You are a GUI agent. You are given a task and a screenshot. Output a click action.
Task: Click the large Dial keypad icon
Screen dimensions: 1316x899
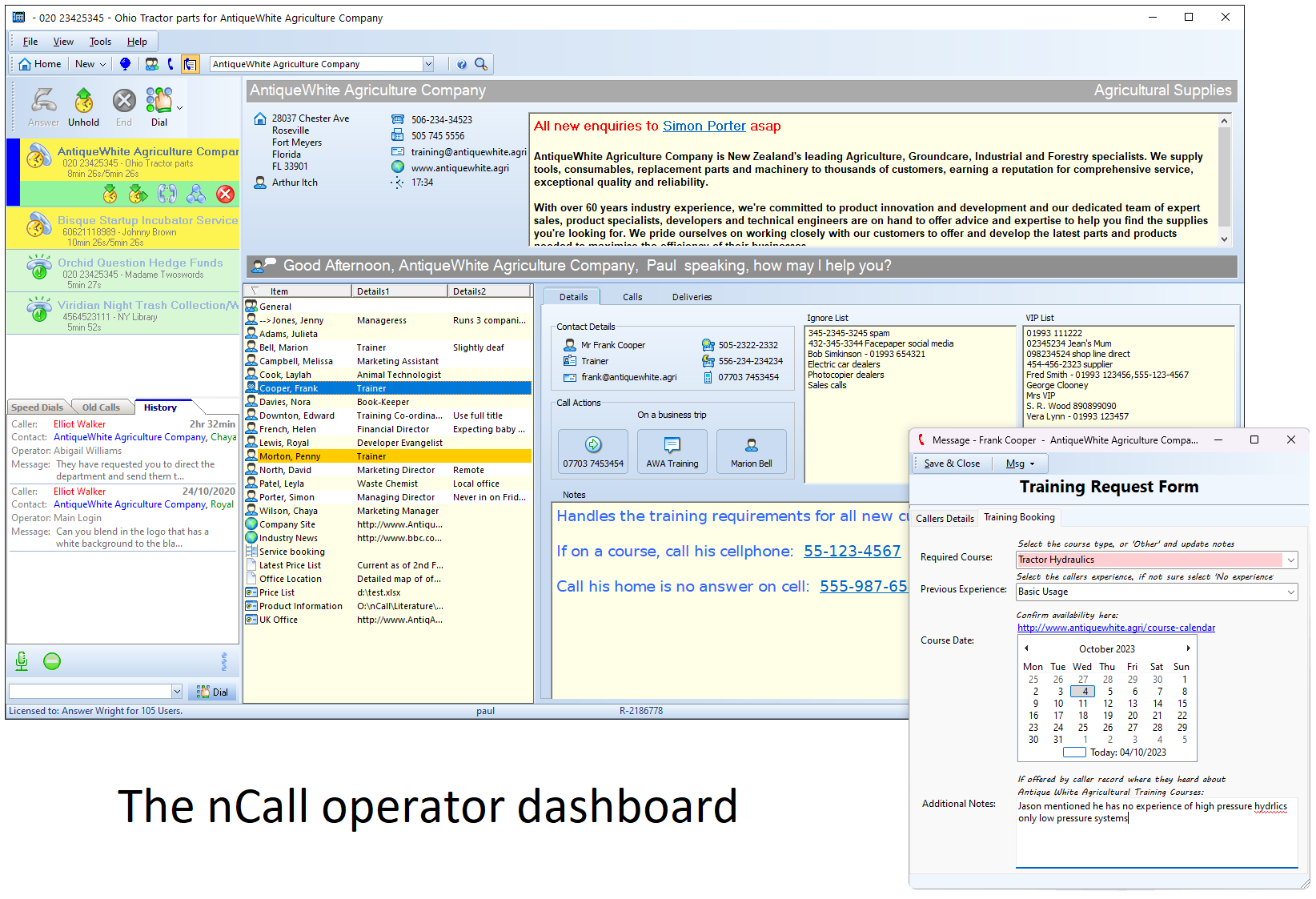(x=159, y=107)
